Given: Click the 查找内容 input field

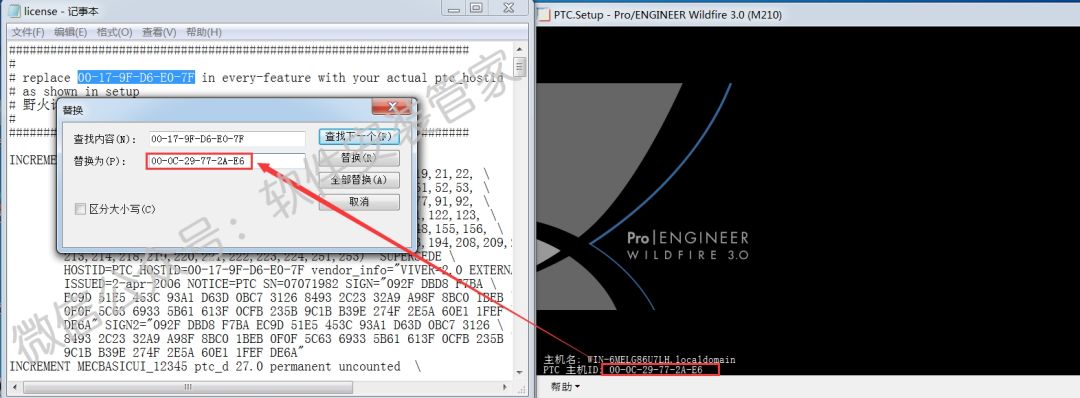Looking at the screenshot, I should (227, 138).
